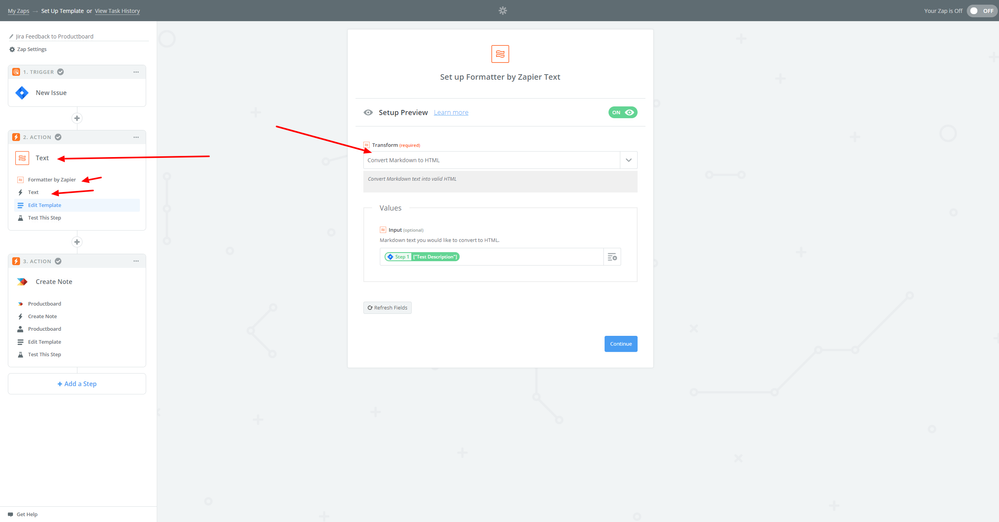Click the Get Help chat icon
The image size is (999, 522).
click(x=10, y=514)
